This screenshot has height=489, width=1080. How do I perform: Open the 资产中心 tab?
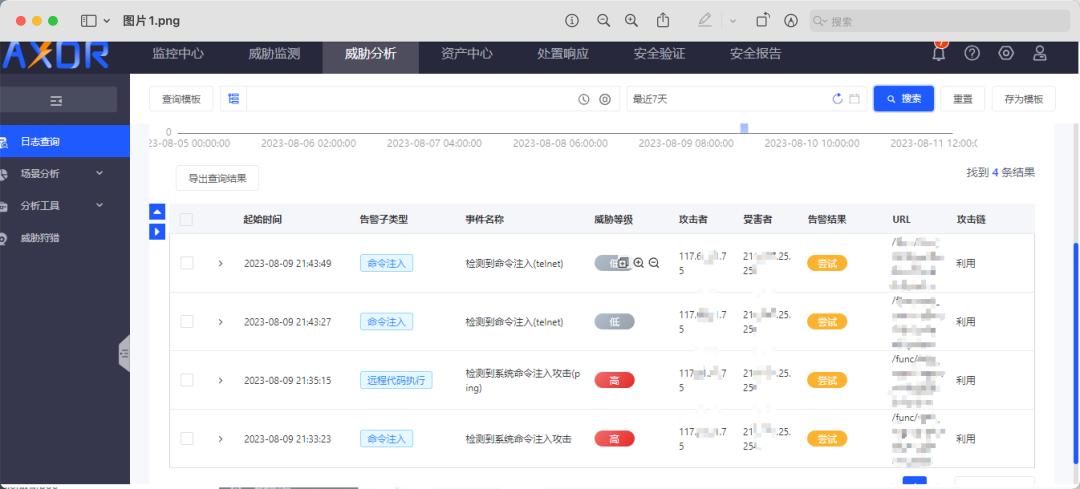coord(466,54)
